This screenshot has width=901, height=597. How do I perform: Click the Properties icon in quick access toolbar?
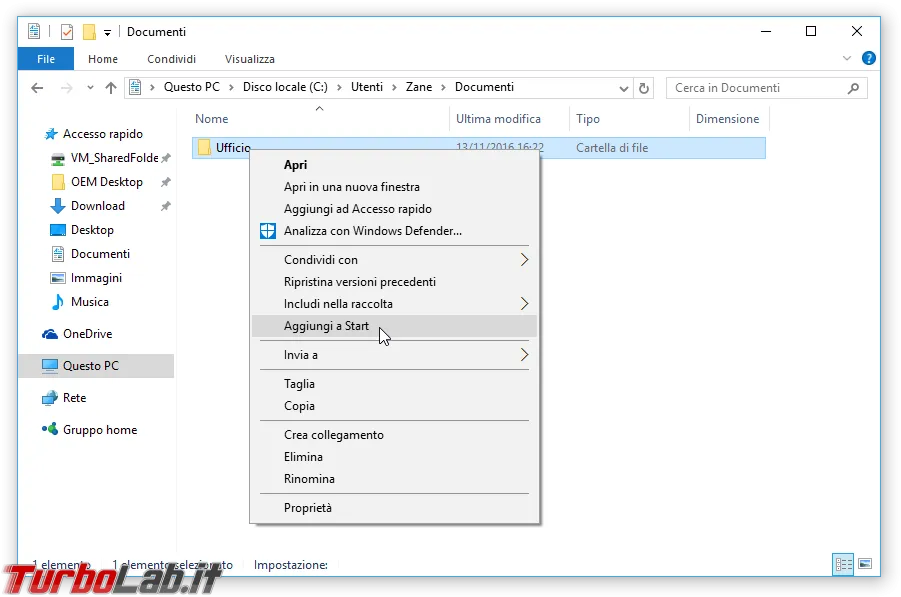coord(67,32)
